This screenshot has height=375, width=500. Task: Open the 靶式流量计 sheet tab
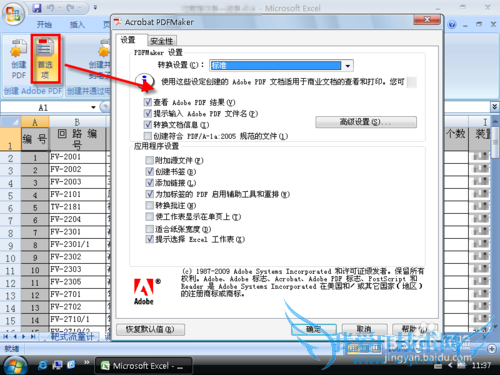click(71, 337)
